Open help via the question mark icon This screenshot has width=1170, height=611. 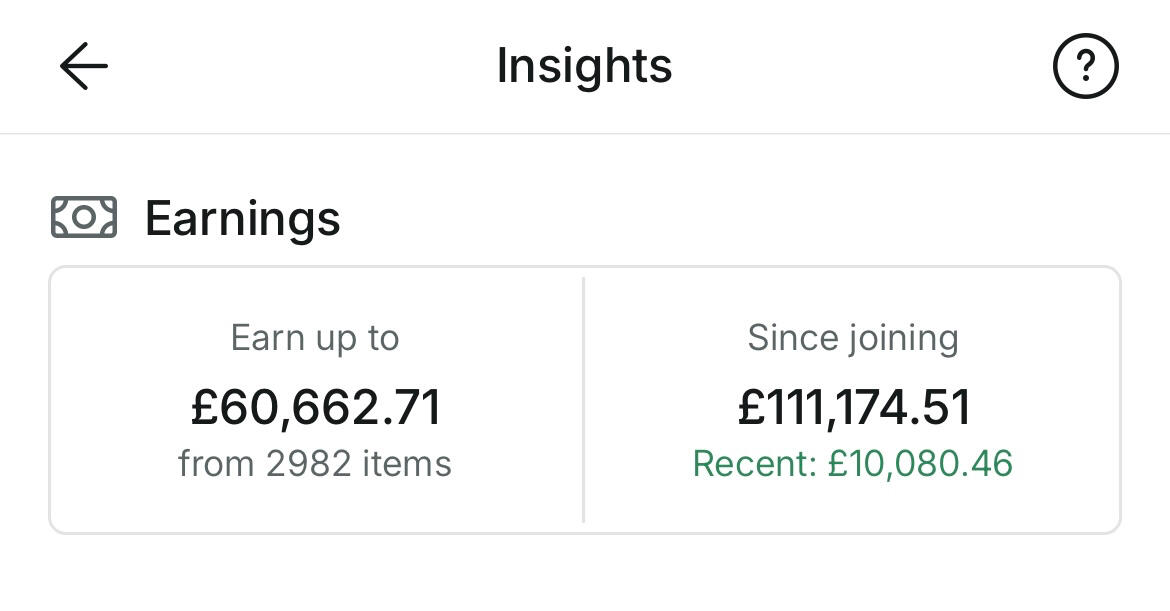tap(1085, 67)
